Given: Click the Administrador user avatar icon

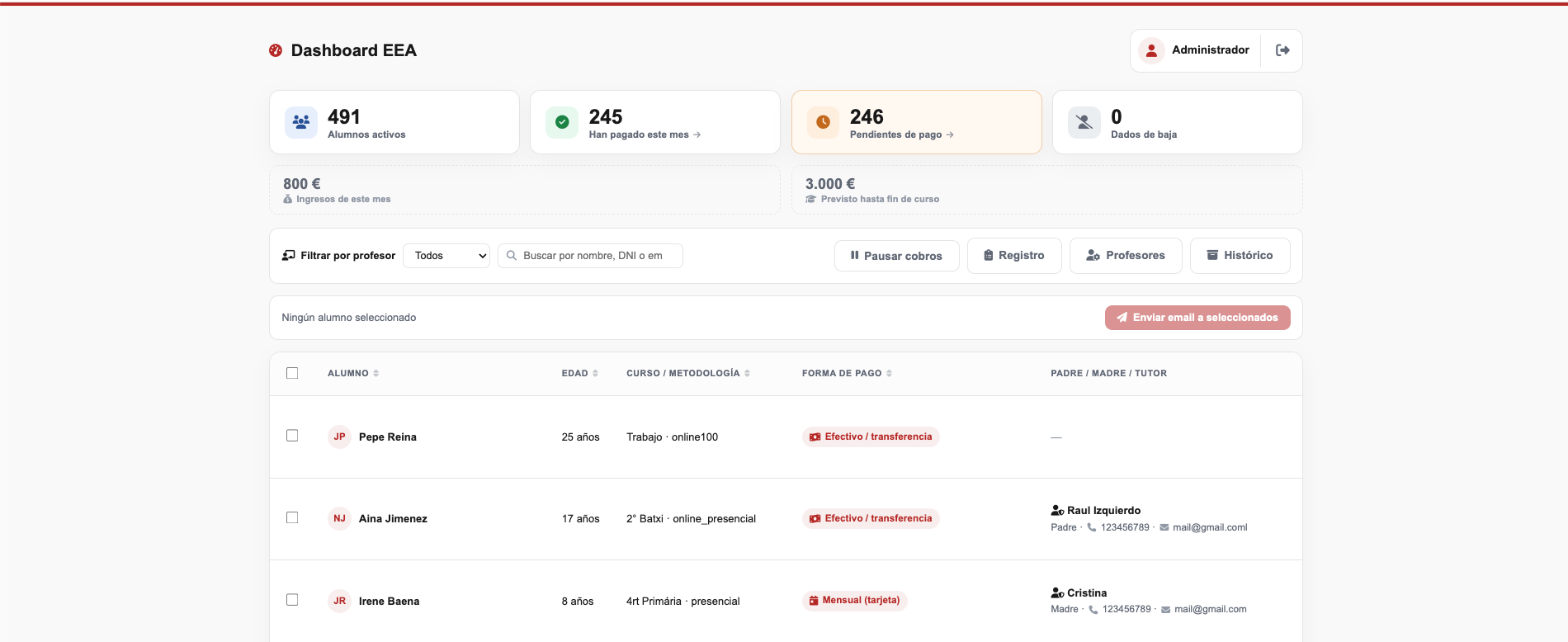Looking at the screenshot, I should click(1151, 50).
